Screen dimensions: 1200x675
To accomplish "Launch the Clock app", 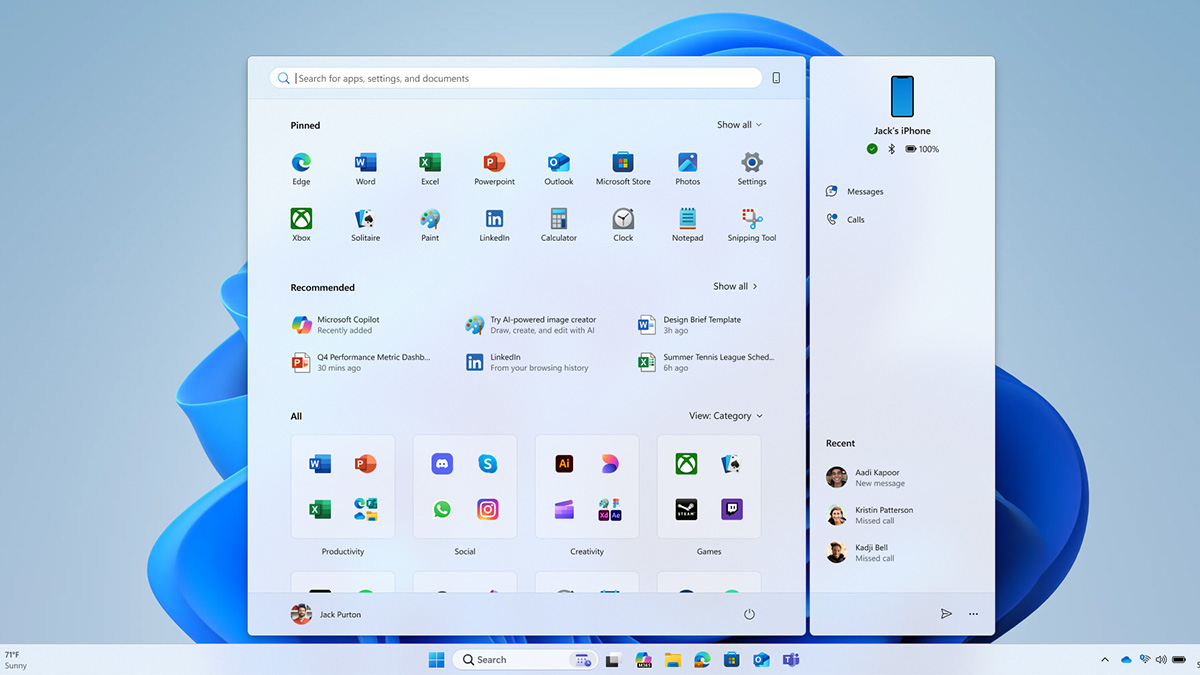I will click(x=623, y=224).
